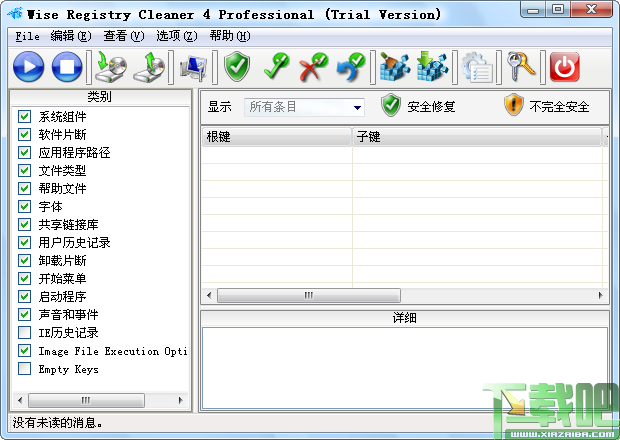
Task: Enable the IE历史记录 checkbox
Action: coord(25,332)
